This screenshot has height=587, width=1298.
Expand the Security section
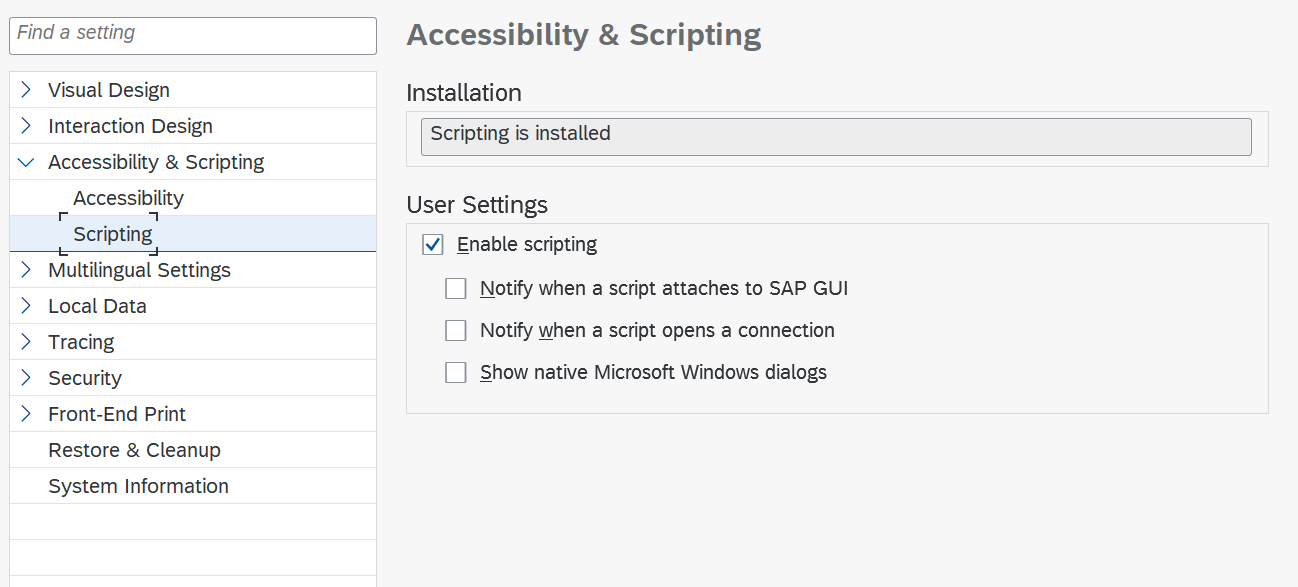tap(25, 377)
